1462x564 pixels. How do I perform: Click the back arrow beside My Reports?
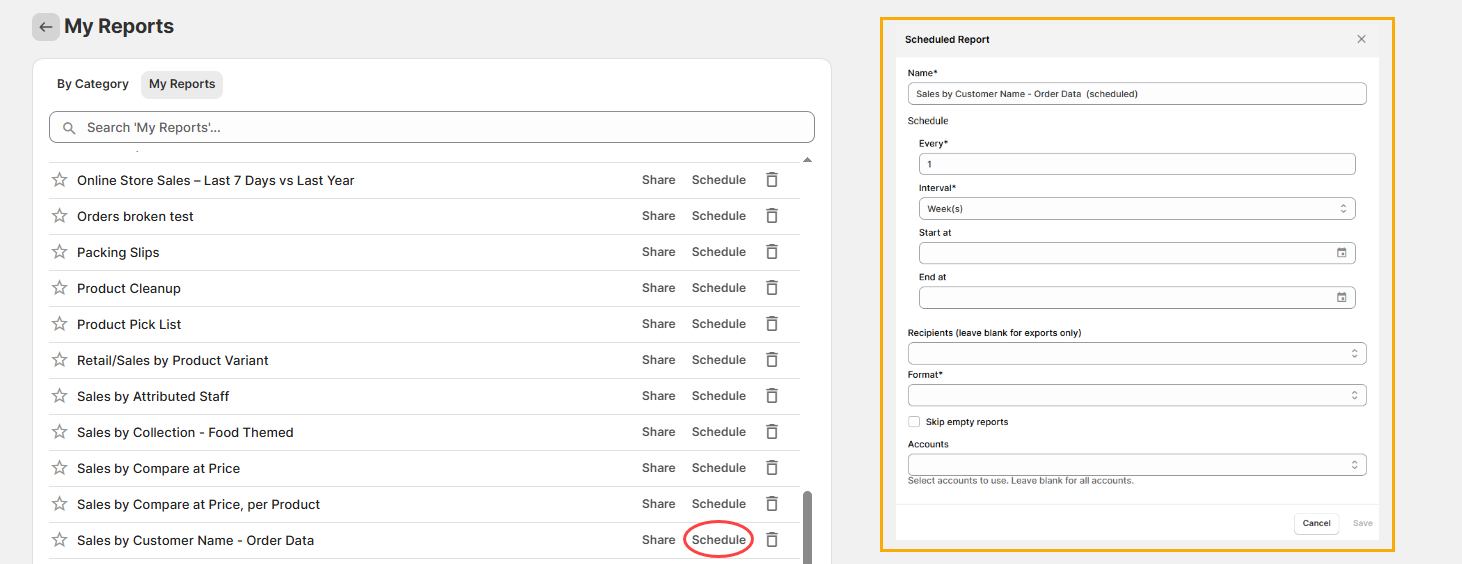[45, 27]
